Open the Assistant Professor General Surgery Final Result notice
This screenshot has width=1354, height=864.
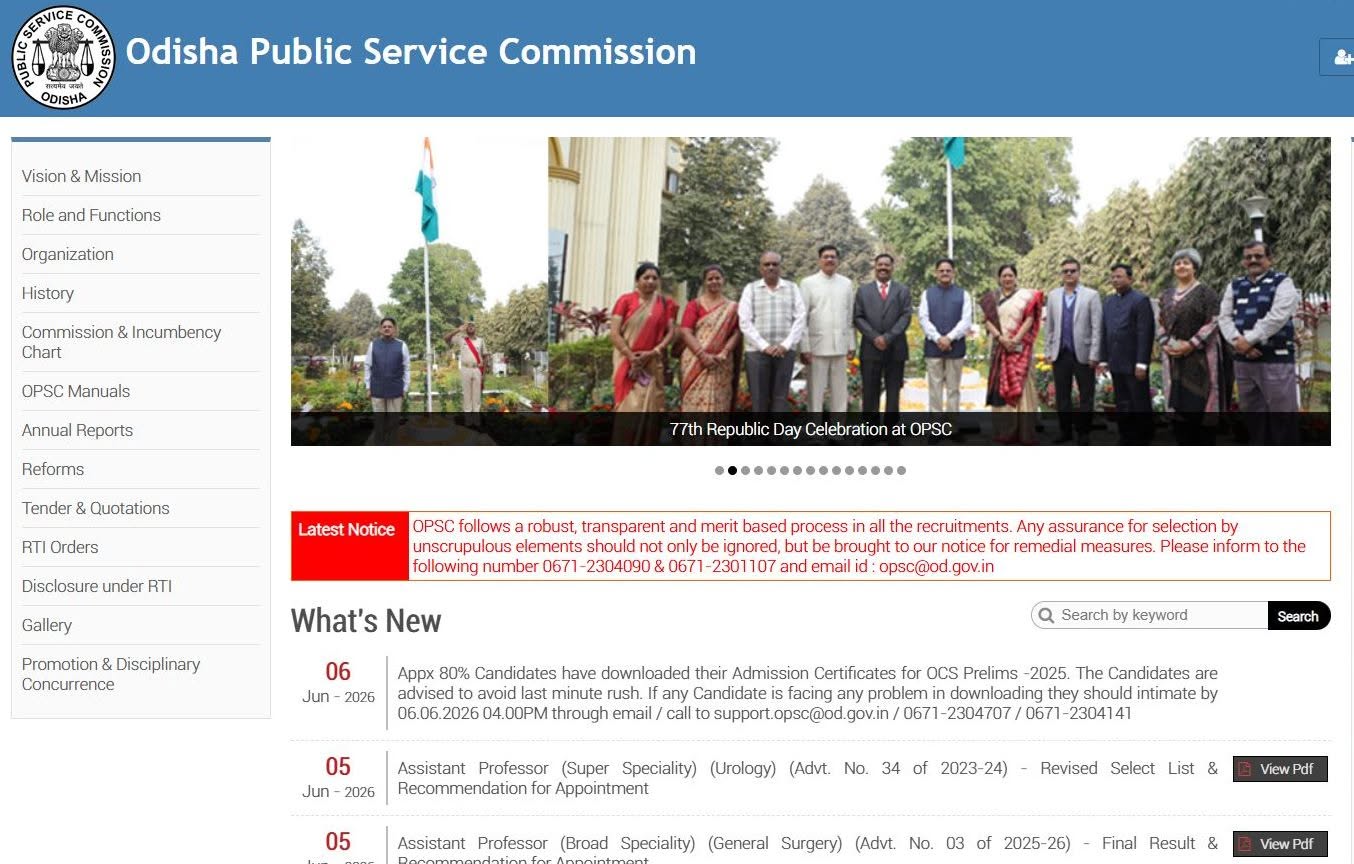807,851
